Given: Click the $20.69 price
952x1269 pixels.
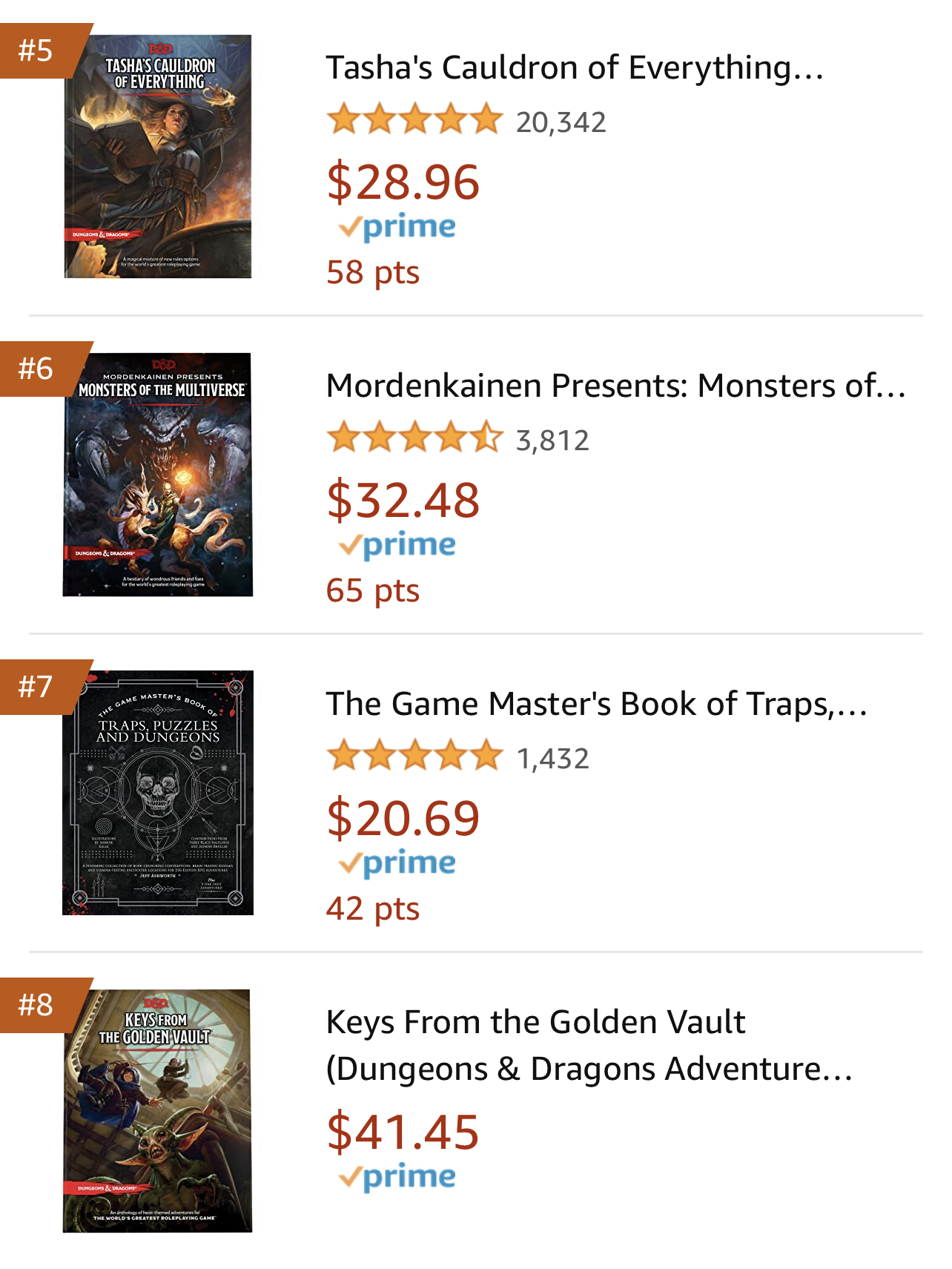Looking at the screenshot, I should coord(403,819).
